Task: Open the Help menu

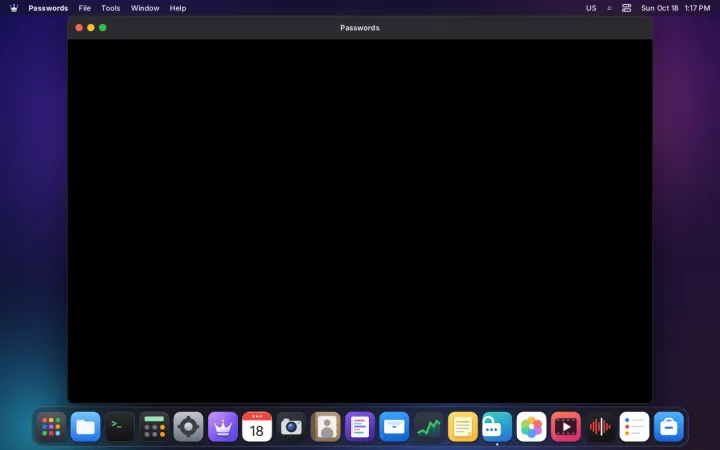Action: [x=178, y=8]
